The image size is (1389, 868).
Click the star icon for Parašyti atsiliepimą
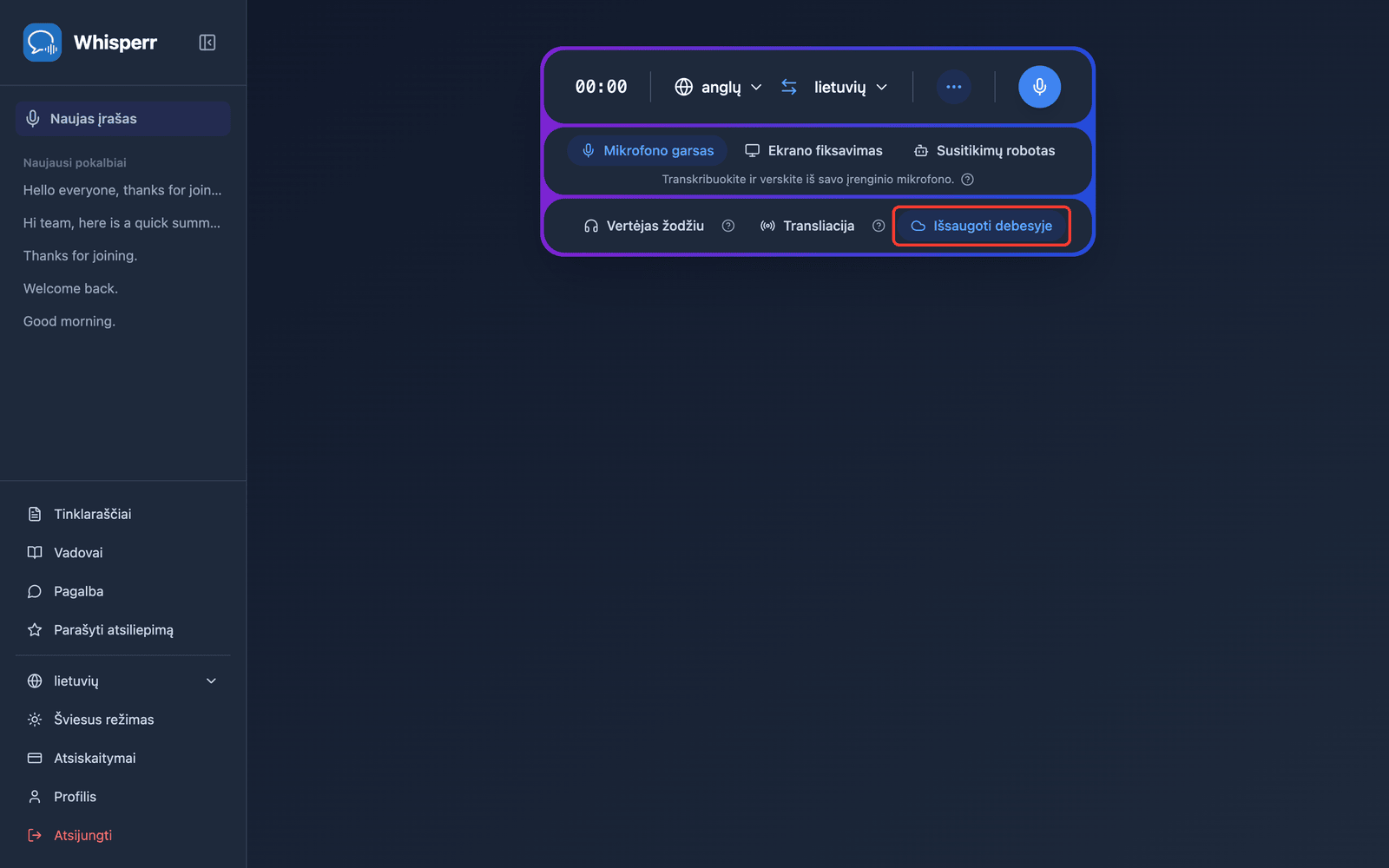35,630
